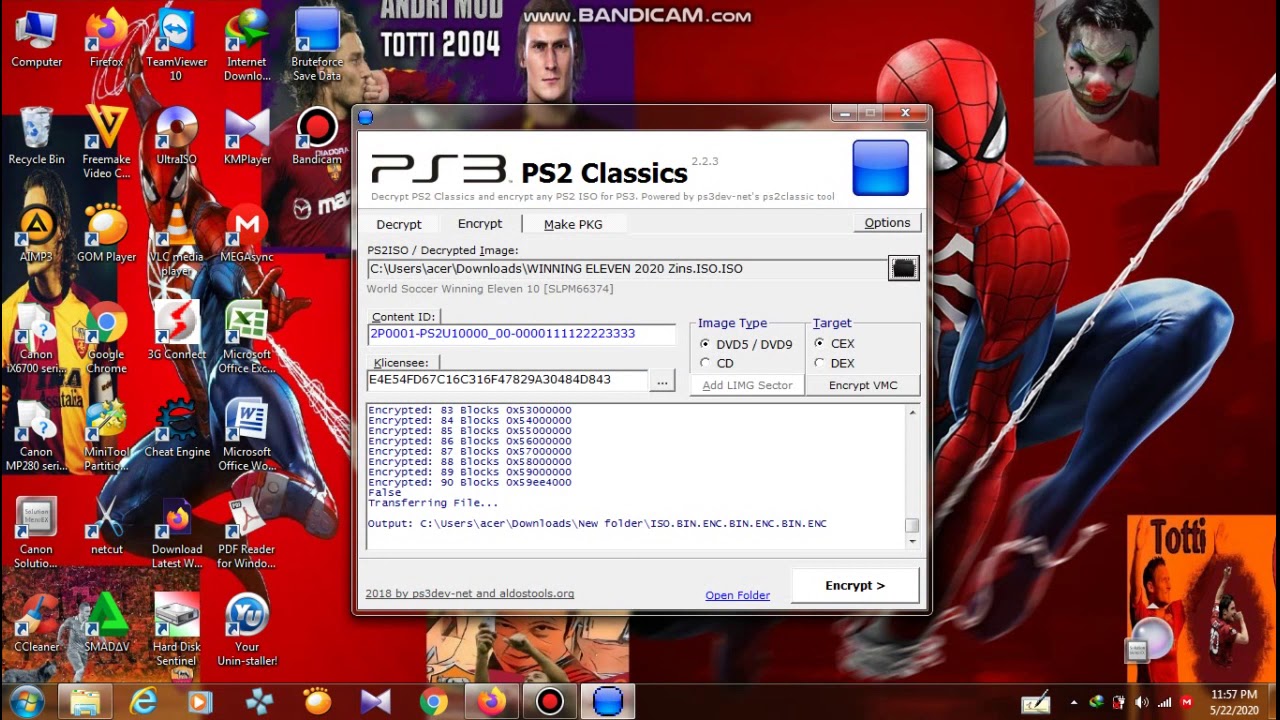Open the Klicensee ellipsis browse button
1280x720 pixels.
tap(662, 380)
